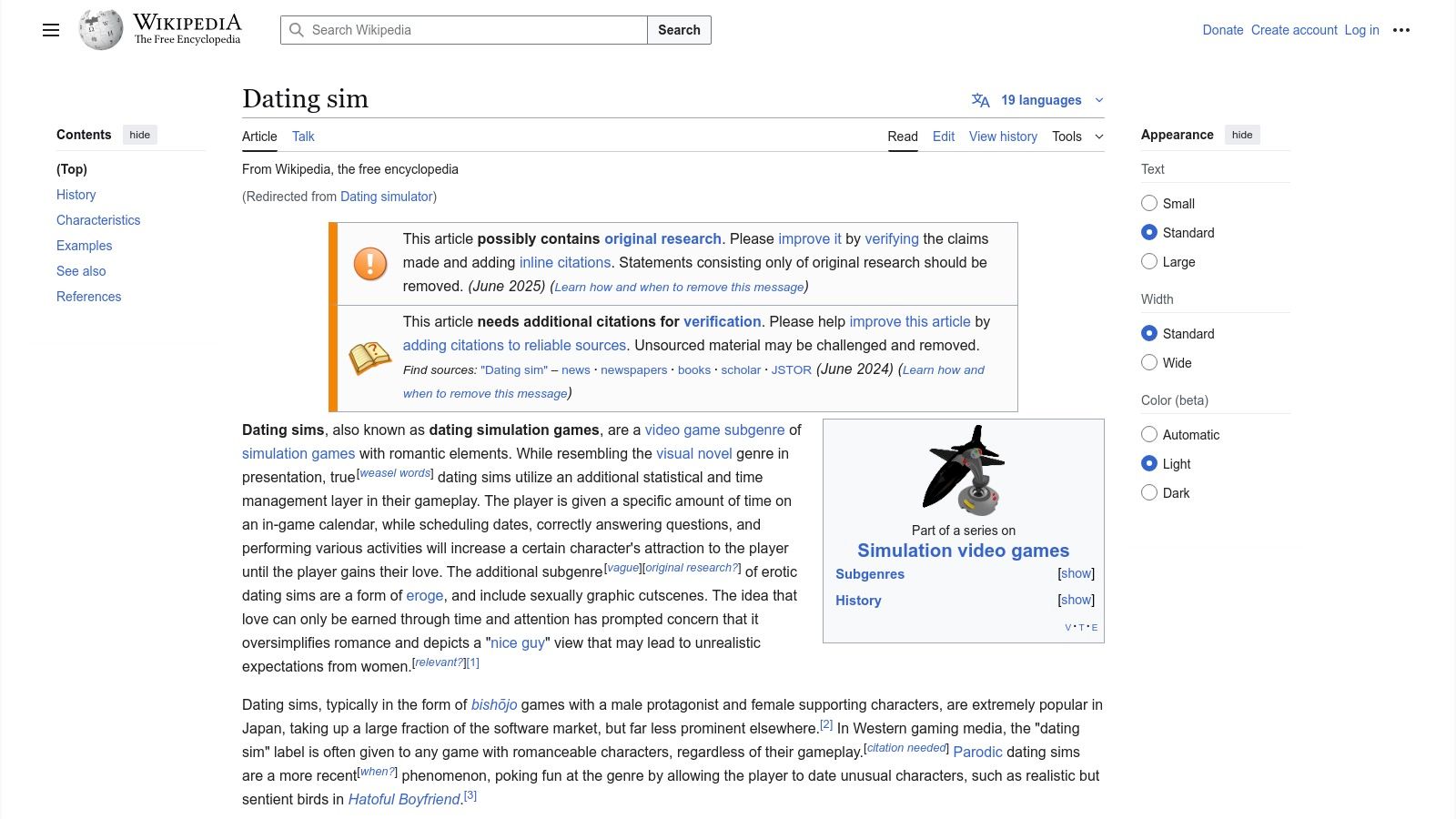The height and width of the screenshot is (819, 1456).
Task: Open the three-dot personal tools menu
Action: click(1401, 30)
